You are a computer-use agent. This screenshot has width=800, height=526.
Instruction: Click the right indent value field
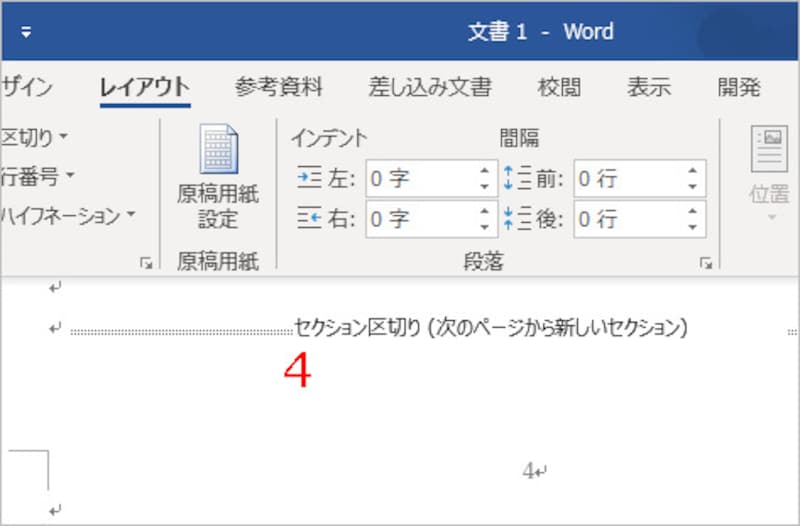(x=420, y=219)
